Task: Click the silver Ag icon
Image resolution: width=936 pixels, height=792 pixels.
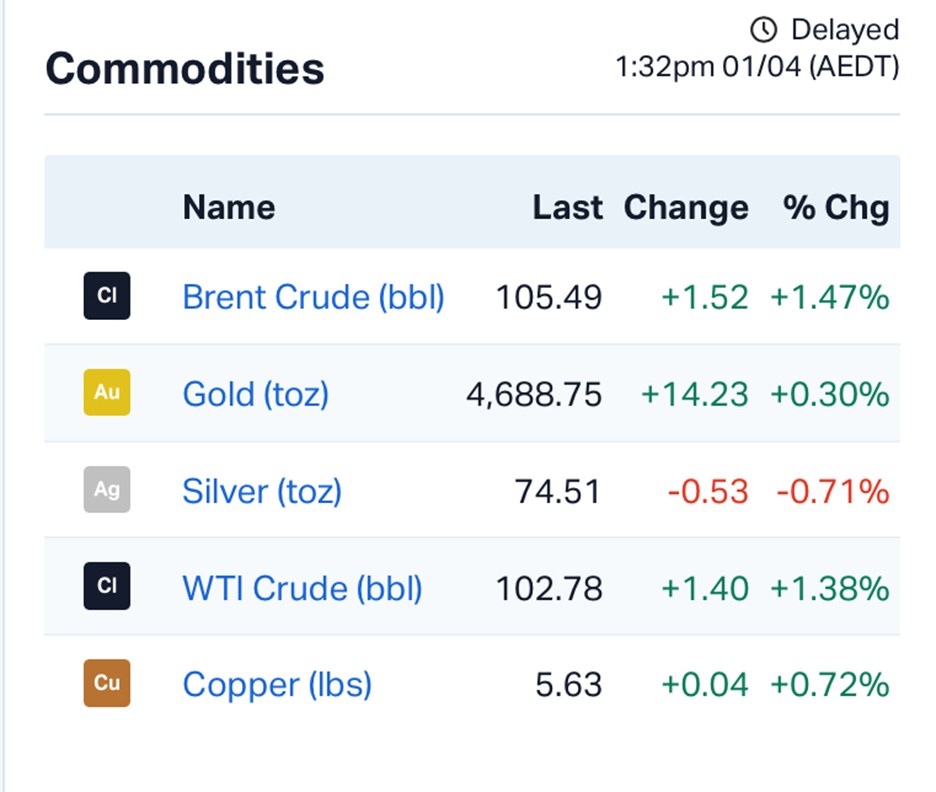Action: click(x=107, y=490)
